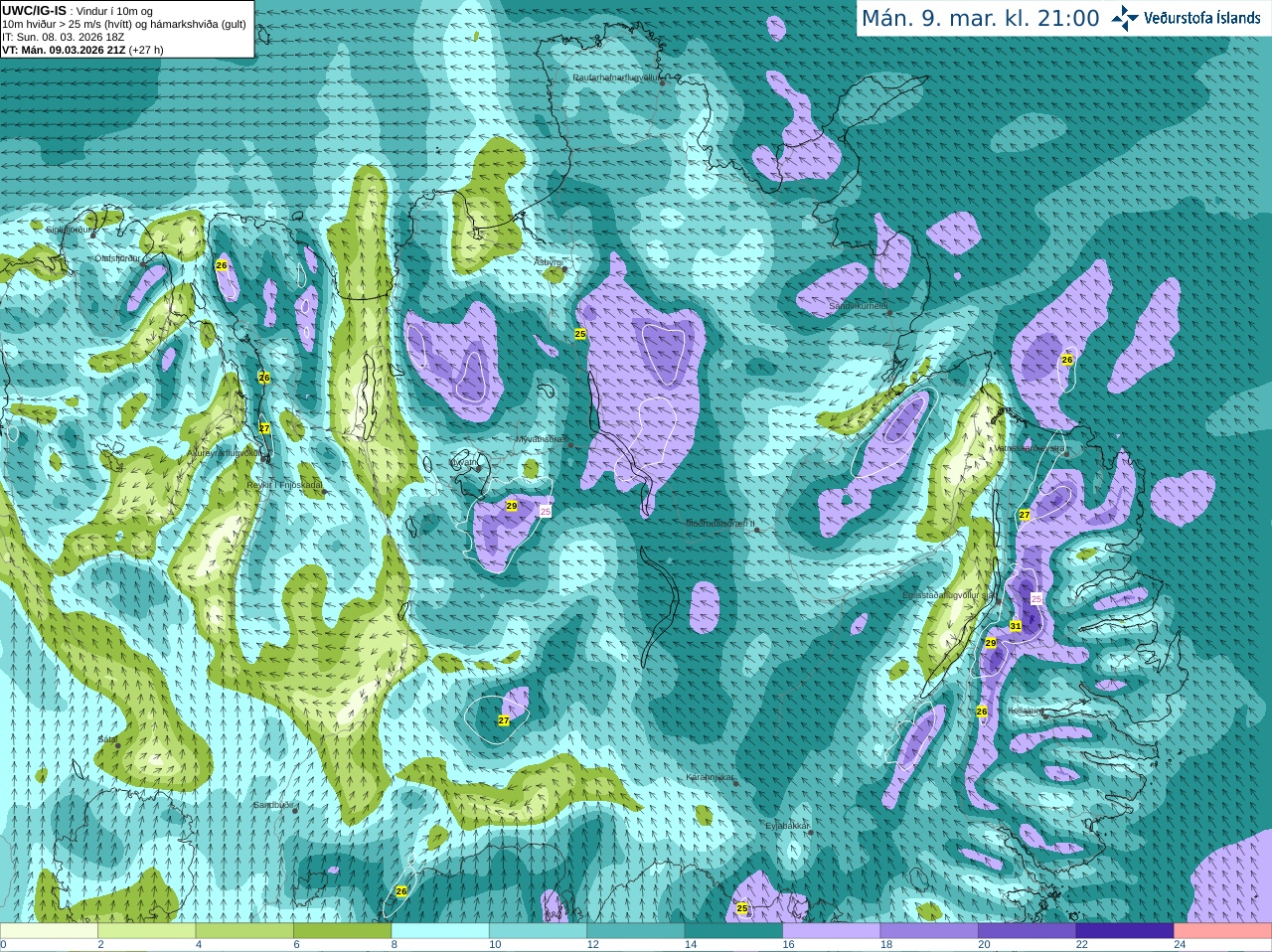
Task: Select the 16–18 m/s lavender legend swatch
Action: [832, 931]
